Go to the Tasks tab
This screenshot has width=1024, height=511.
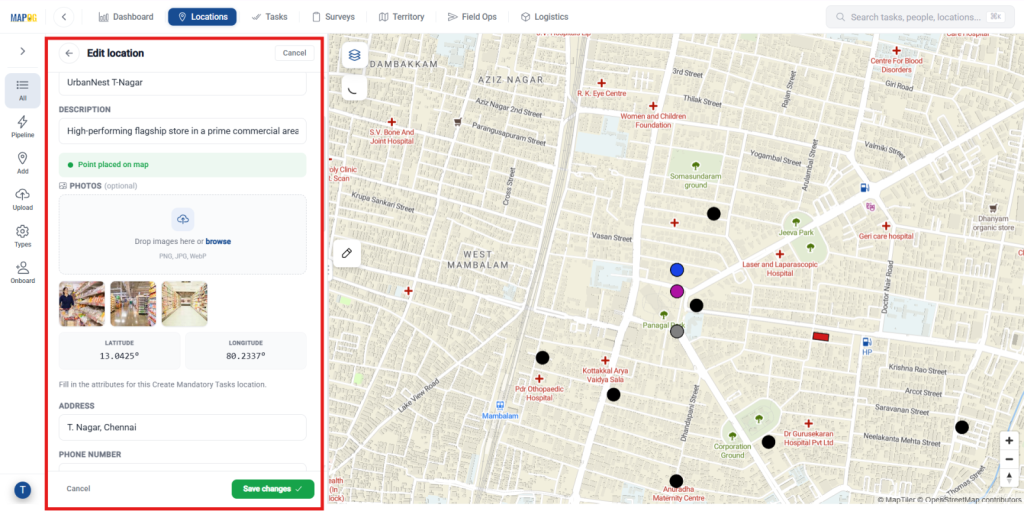[269, 17]
